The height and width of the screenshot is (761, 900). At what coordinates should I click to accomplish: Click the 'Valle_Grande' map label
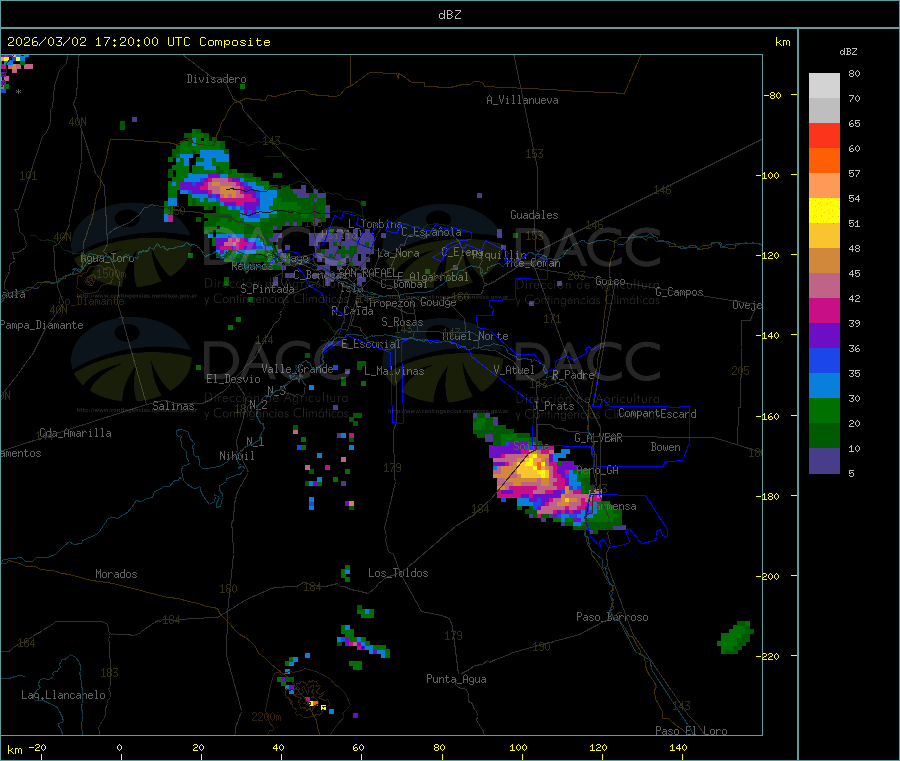tap(297, 369)
